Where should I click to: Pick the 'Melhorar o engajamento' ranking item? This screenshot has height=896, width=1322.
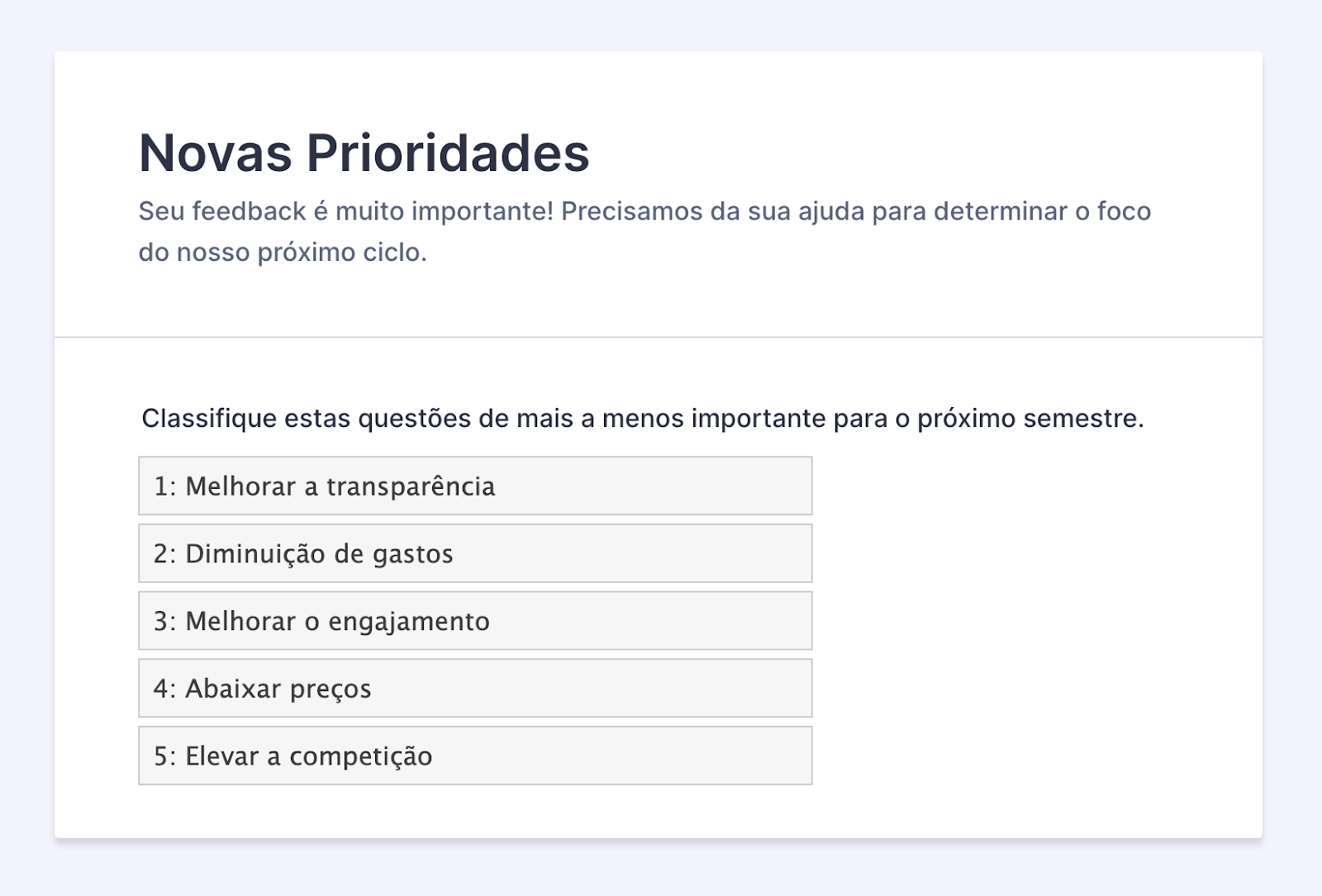point(474,621)
